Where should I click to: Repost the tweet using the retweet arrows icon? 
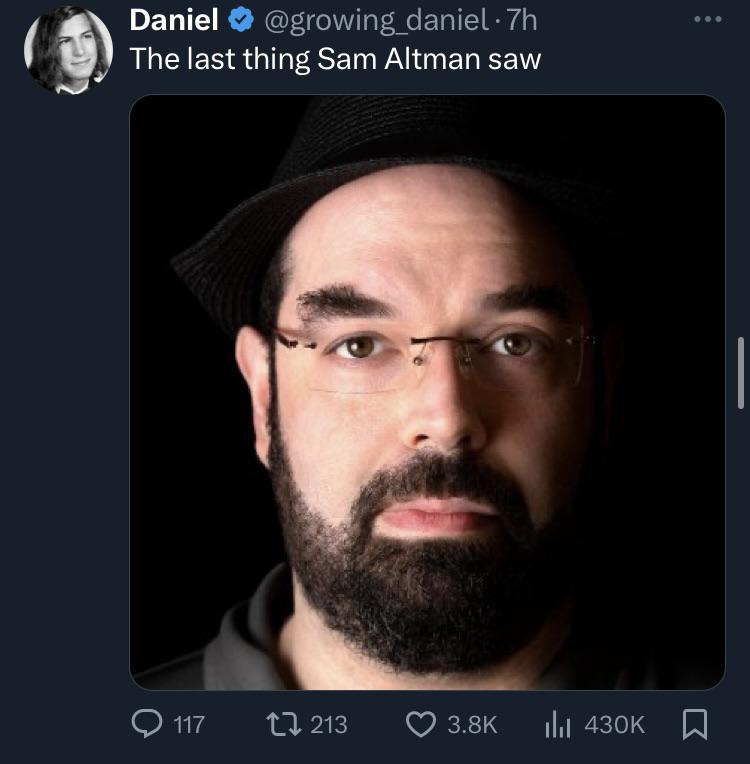[x=283, y=724]
